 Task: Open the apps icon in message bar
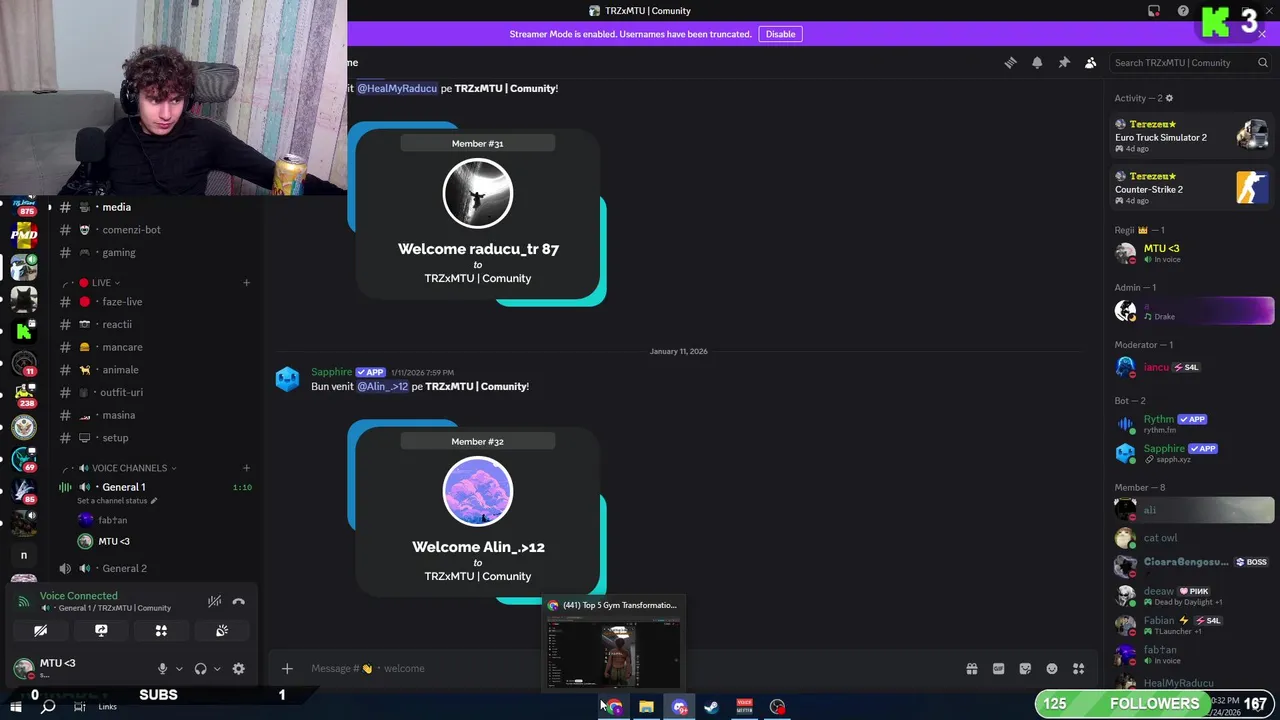click(1078, 668)
